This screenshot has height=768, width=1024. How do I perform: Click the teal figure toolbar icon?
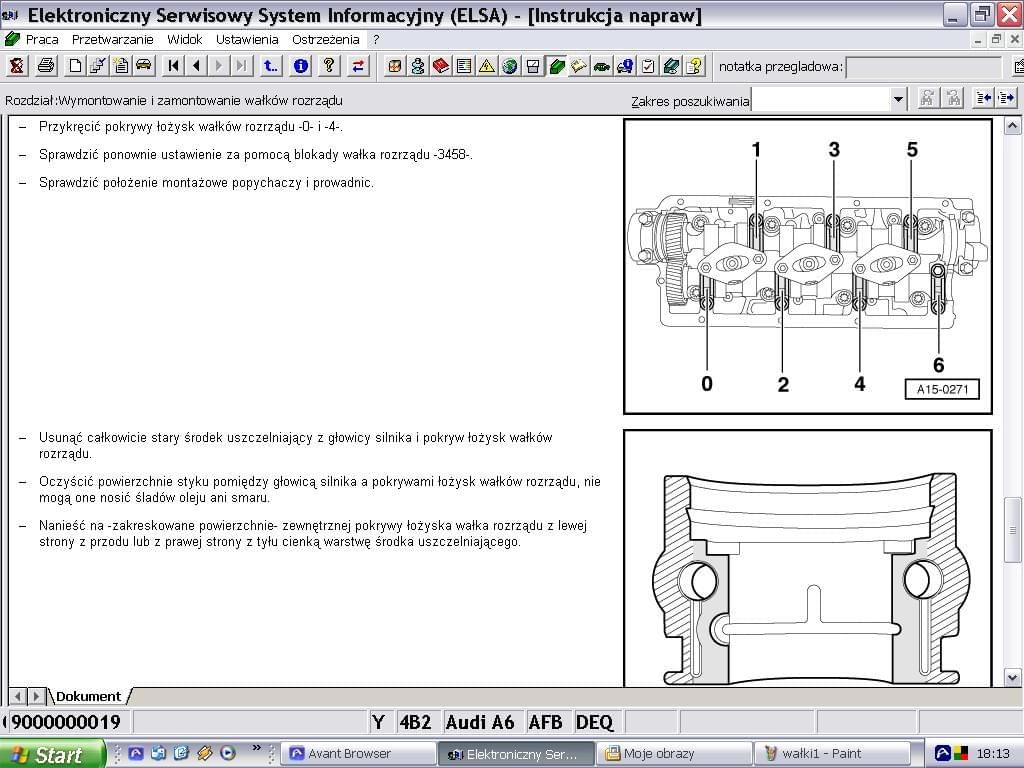pos(417,65)
